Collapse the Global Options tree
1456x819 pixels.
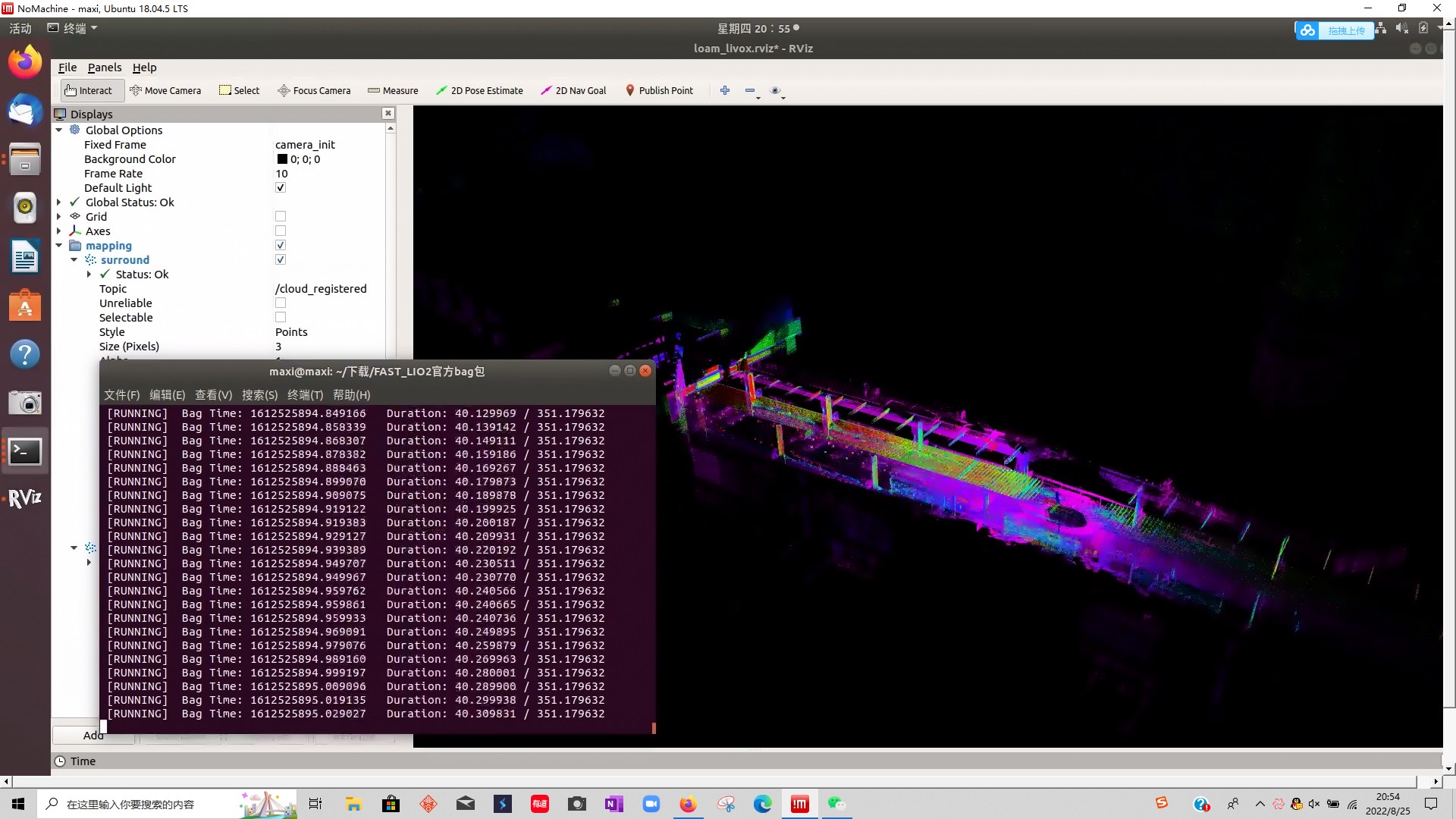(x=58, y=130)
